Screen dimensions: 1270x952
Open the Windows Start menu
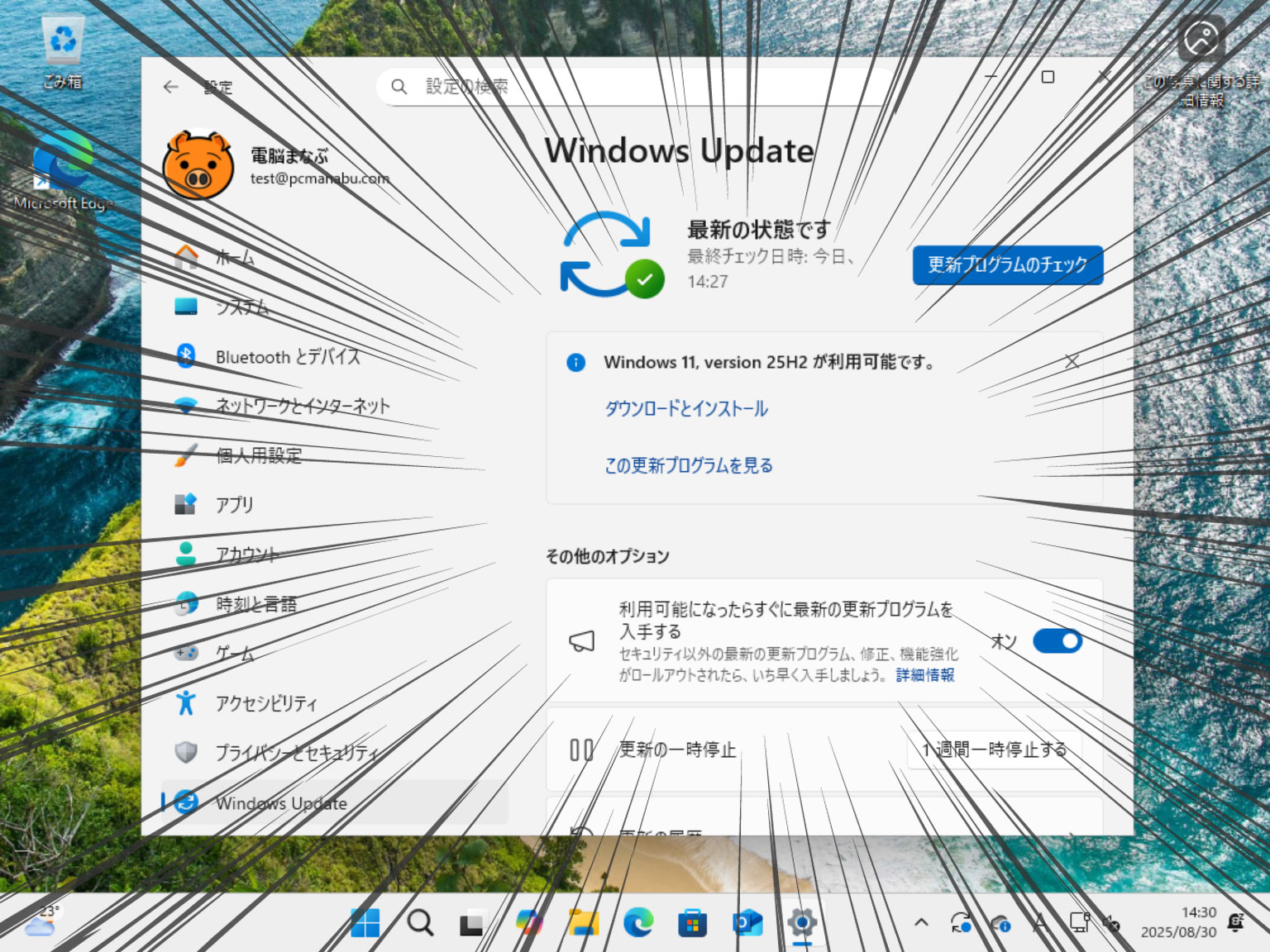click(365, 922)
